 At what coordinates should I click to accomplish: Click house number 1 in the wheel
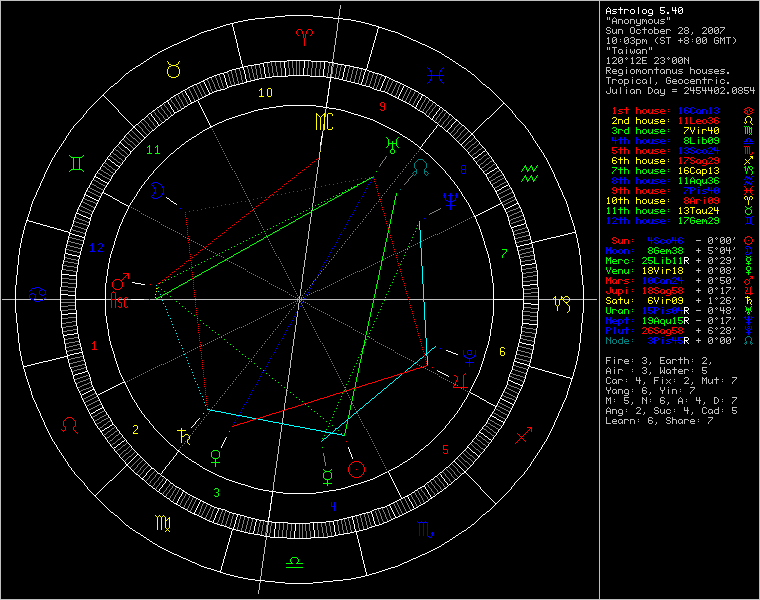tap(94, 346)
